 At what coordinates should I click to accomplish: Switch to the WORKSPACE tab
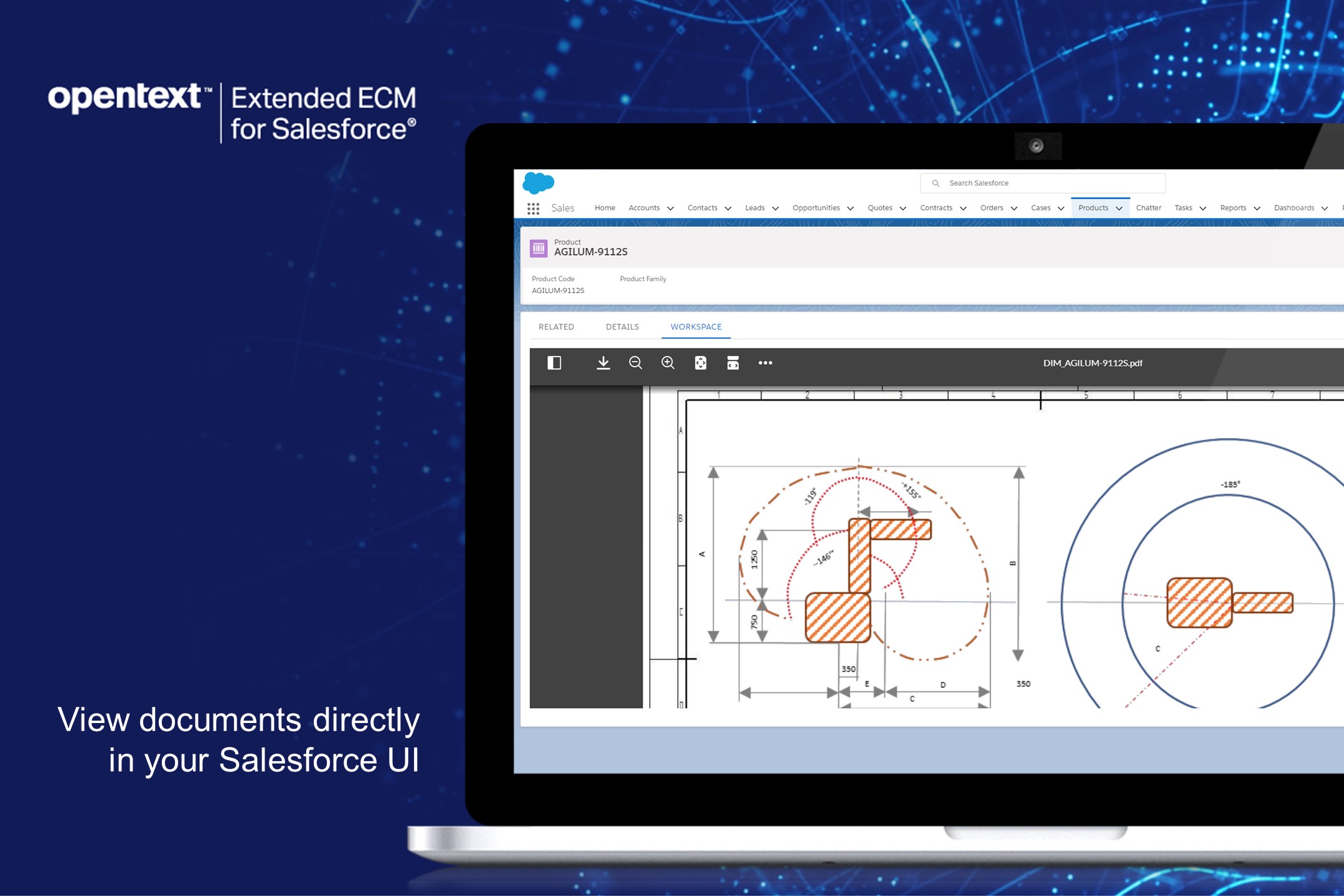click(697, 327)
